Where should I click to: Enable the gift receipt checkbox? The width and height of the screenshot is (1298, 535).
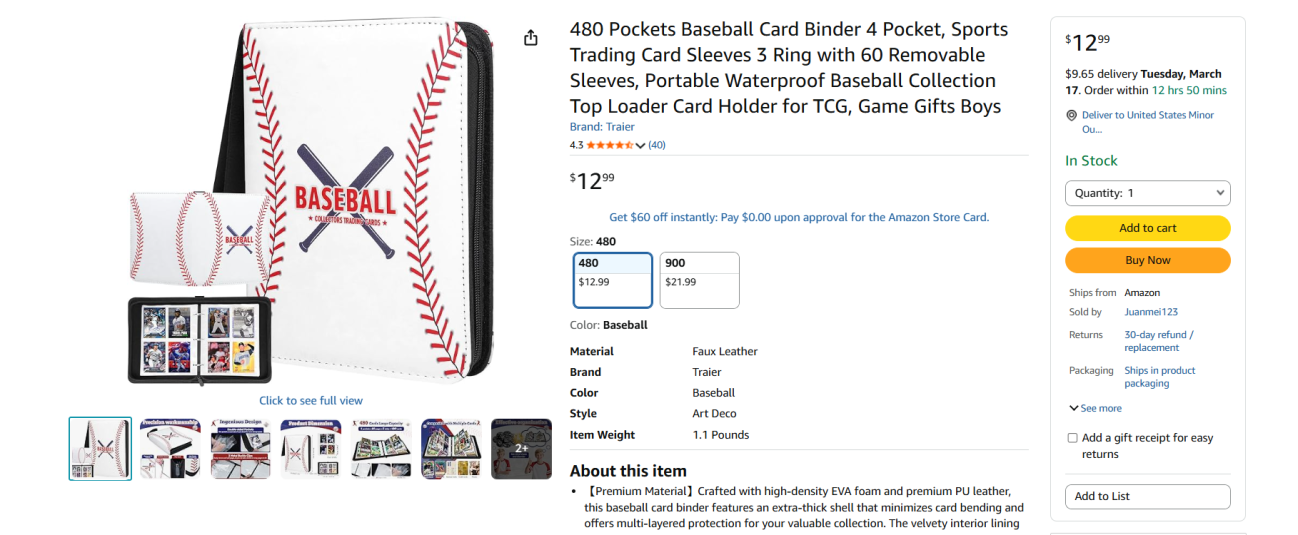[1073, 438]
